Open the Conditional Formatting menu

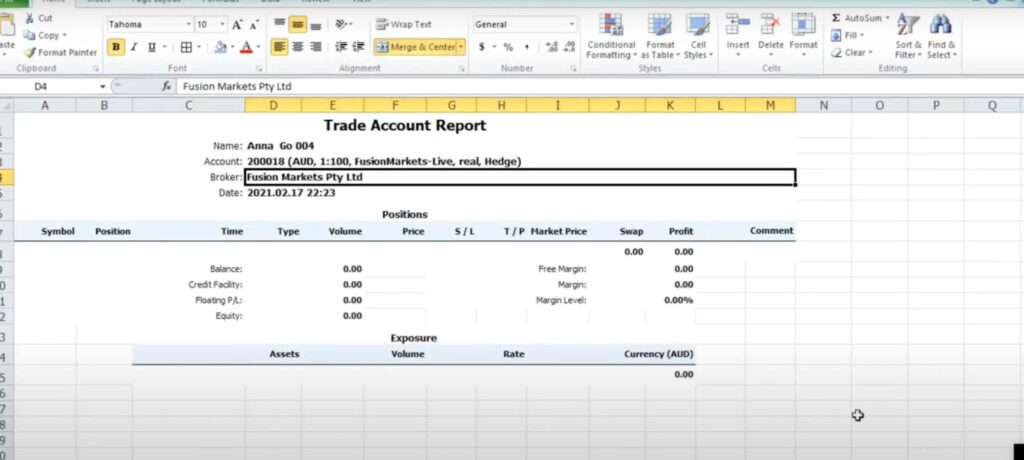[611, 36]
